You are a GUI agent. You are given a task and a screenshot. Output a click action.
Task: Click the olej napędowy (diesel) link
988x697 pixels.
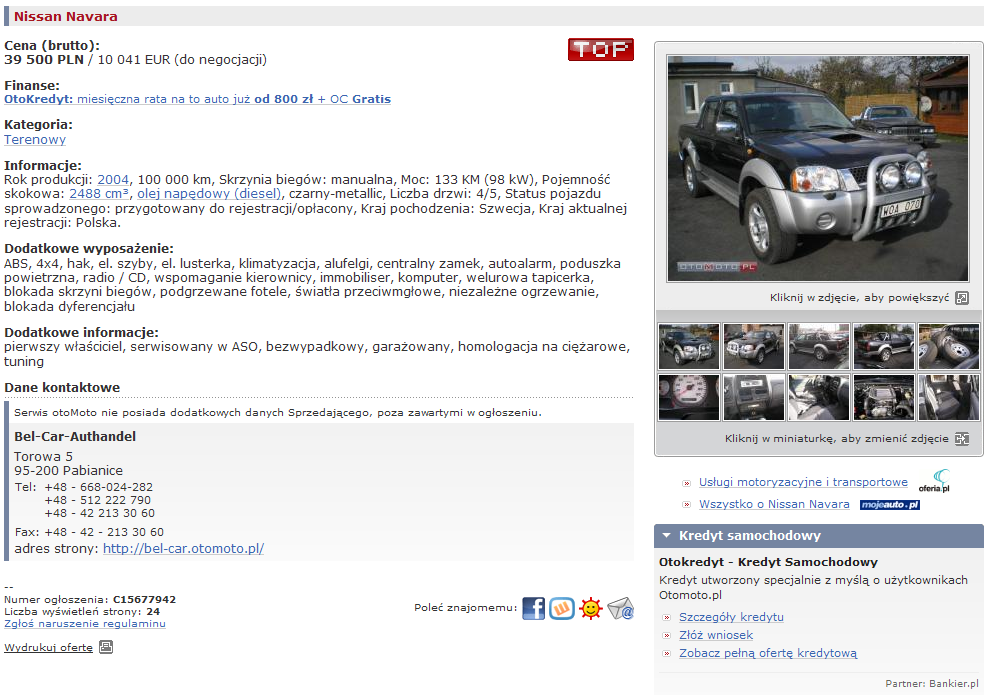point(209,193)
